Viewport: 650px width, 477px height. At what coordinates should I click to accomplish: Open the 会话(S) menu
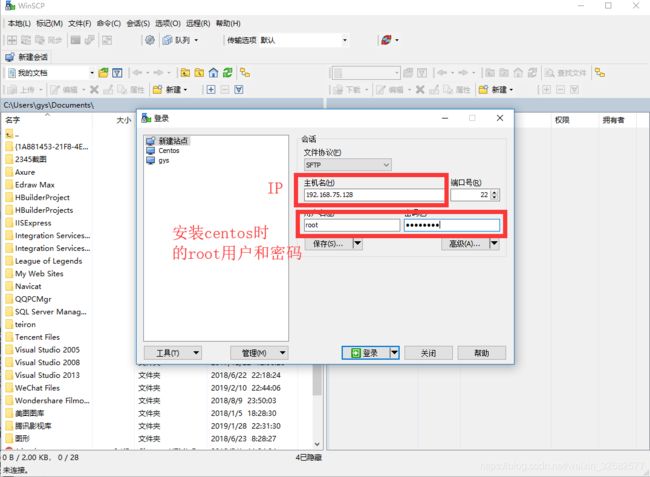pyautogui.click(x=138, y=23)
